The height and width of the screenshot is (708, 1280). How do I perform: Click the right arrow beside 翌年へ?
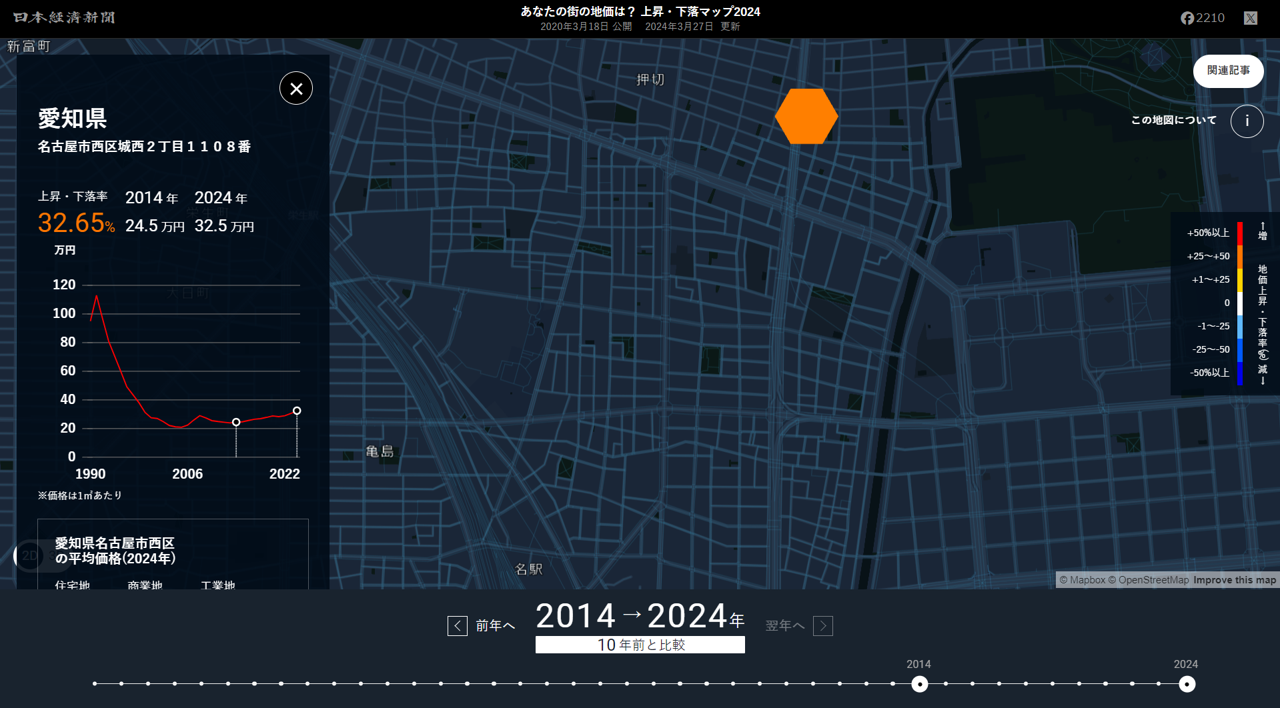[x=823, y=626]
